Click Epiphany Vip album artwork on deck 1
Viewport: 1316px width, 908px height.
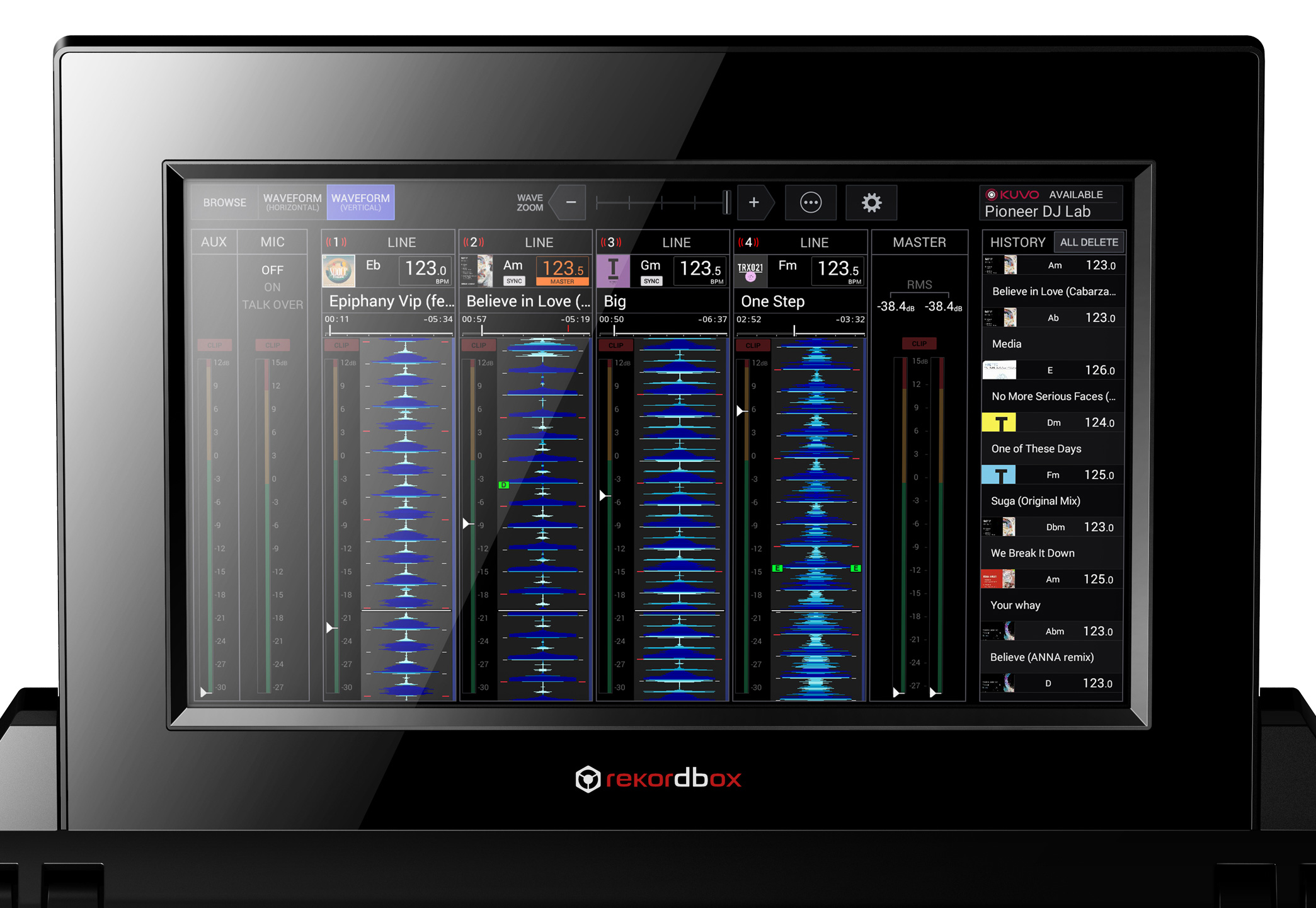coord(339,272)
